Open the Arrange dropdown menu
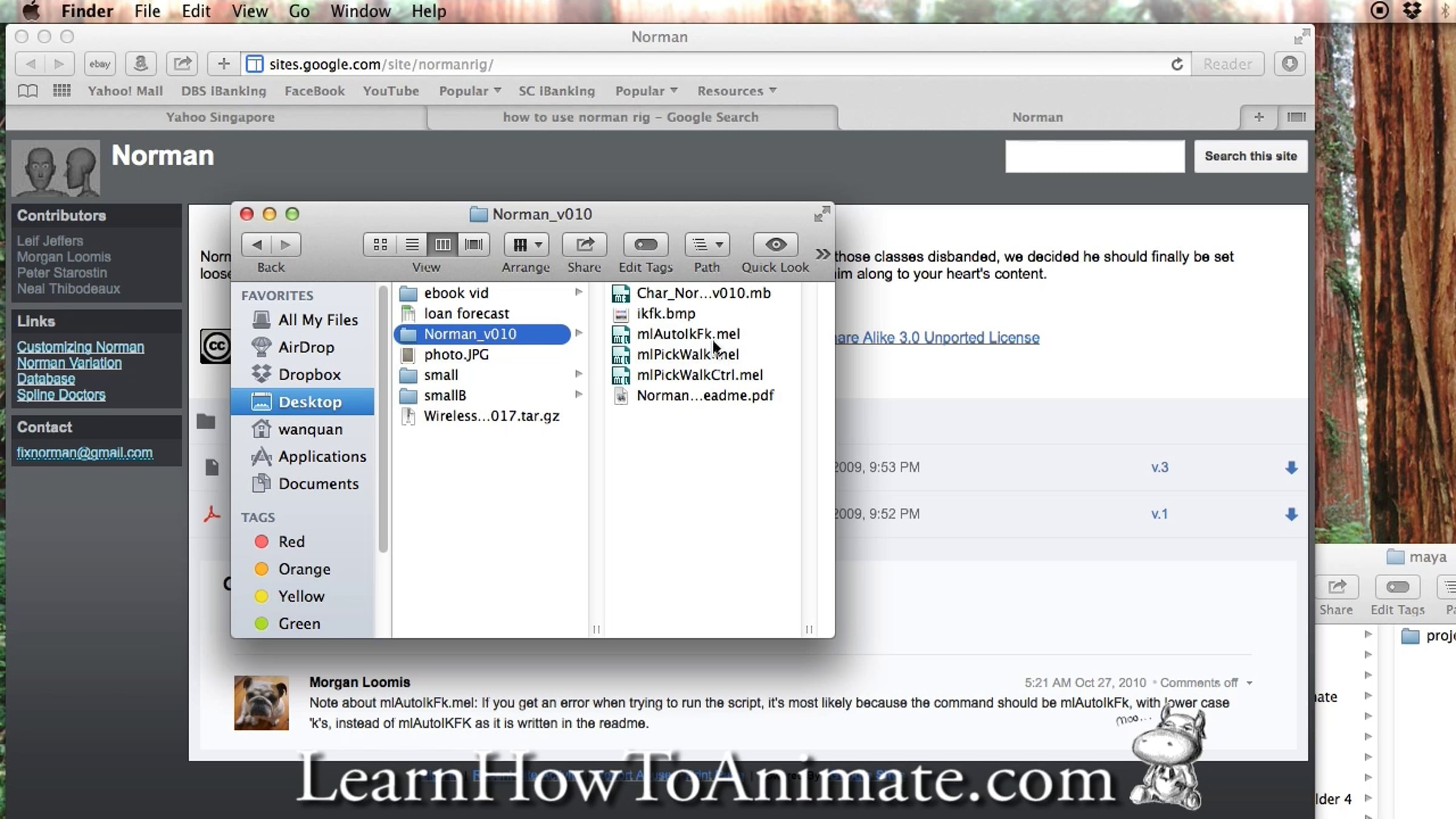Viewport: 1456px width, 819px height. click(526, 244)
